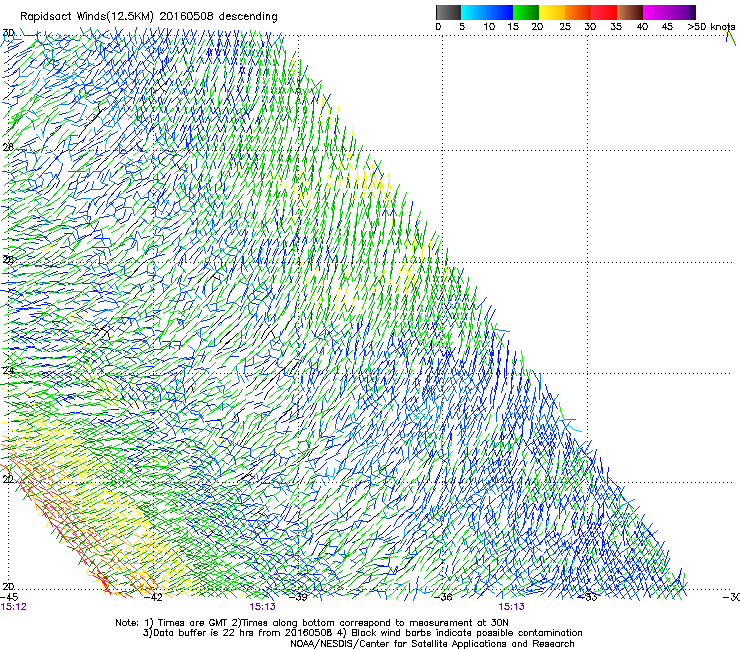
Task: Click the 'Times are GMT' note line
Action: pos(312,623)
